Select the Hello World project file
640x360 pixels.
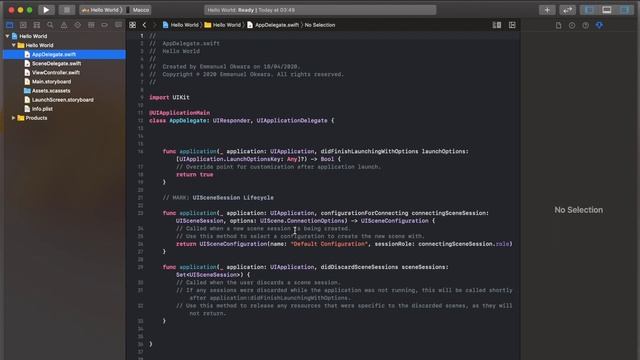coord(29,36)
